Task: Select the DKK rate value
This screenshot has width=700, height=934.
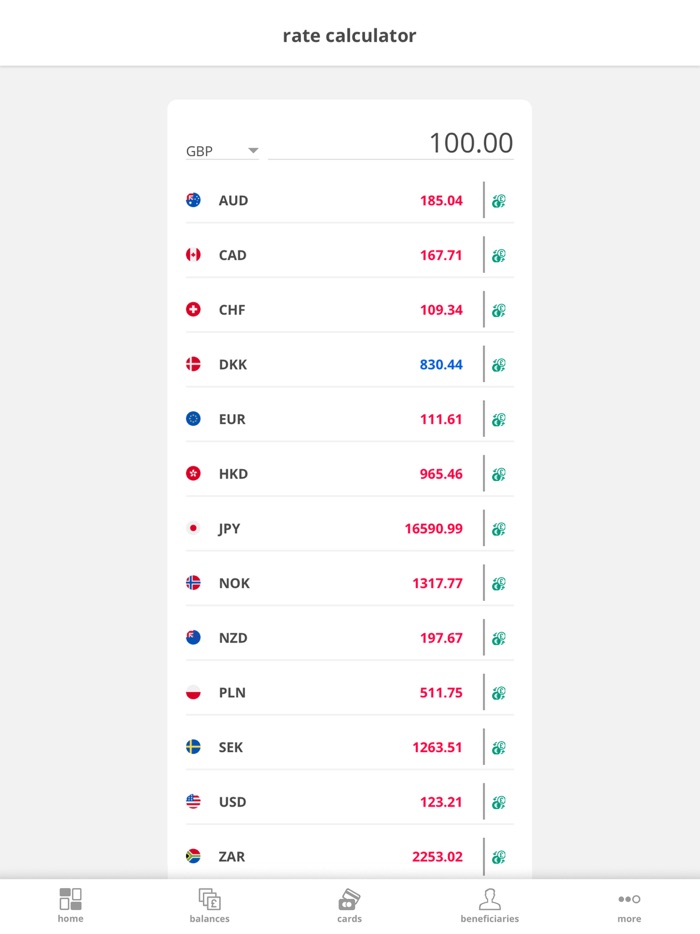Action: tap(441, 364)
